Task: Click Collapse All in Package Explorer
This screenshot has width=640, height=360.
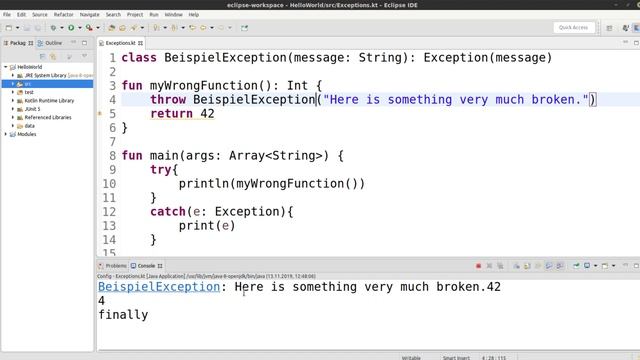Action: [42, 56]
